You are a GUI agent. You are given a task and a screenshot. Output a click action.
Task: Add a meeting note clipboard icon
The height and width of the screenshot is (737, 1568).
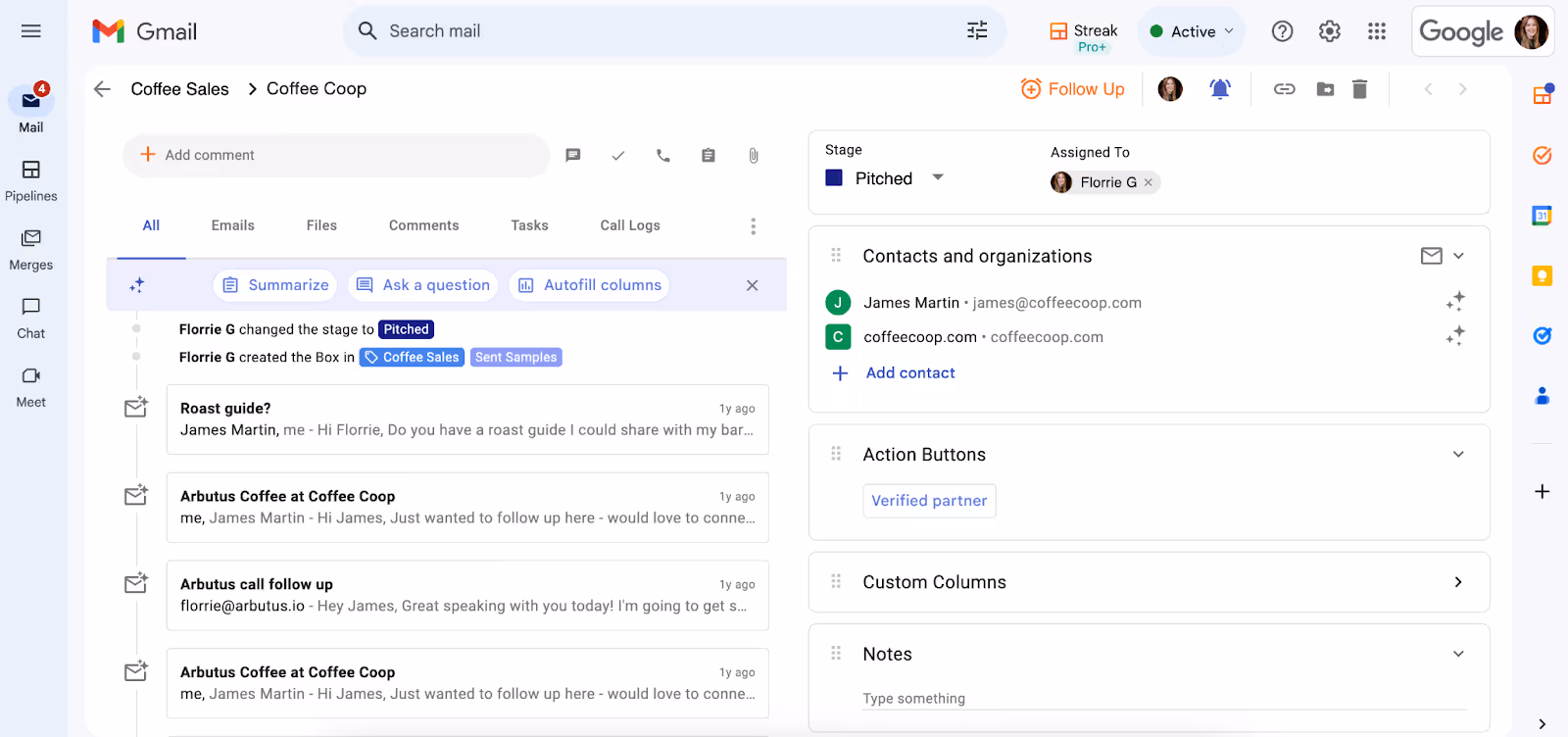709,155
